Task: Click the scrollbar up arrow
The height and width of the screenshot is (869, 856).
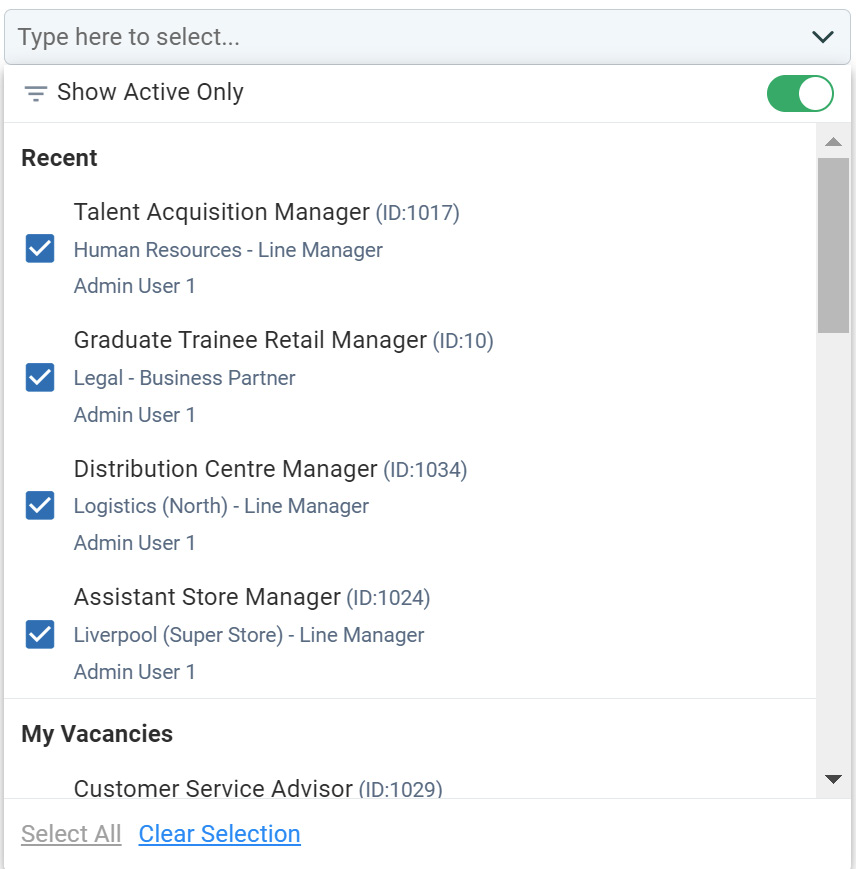Action: pos(833,142)
